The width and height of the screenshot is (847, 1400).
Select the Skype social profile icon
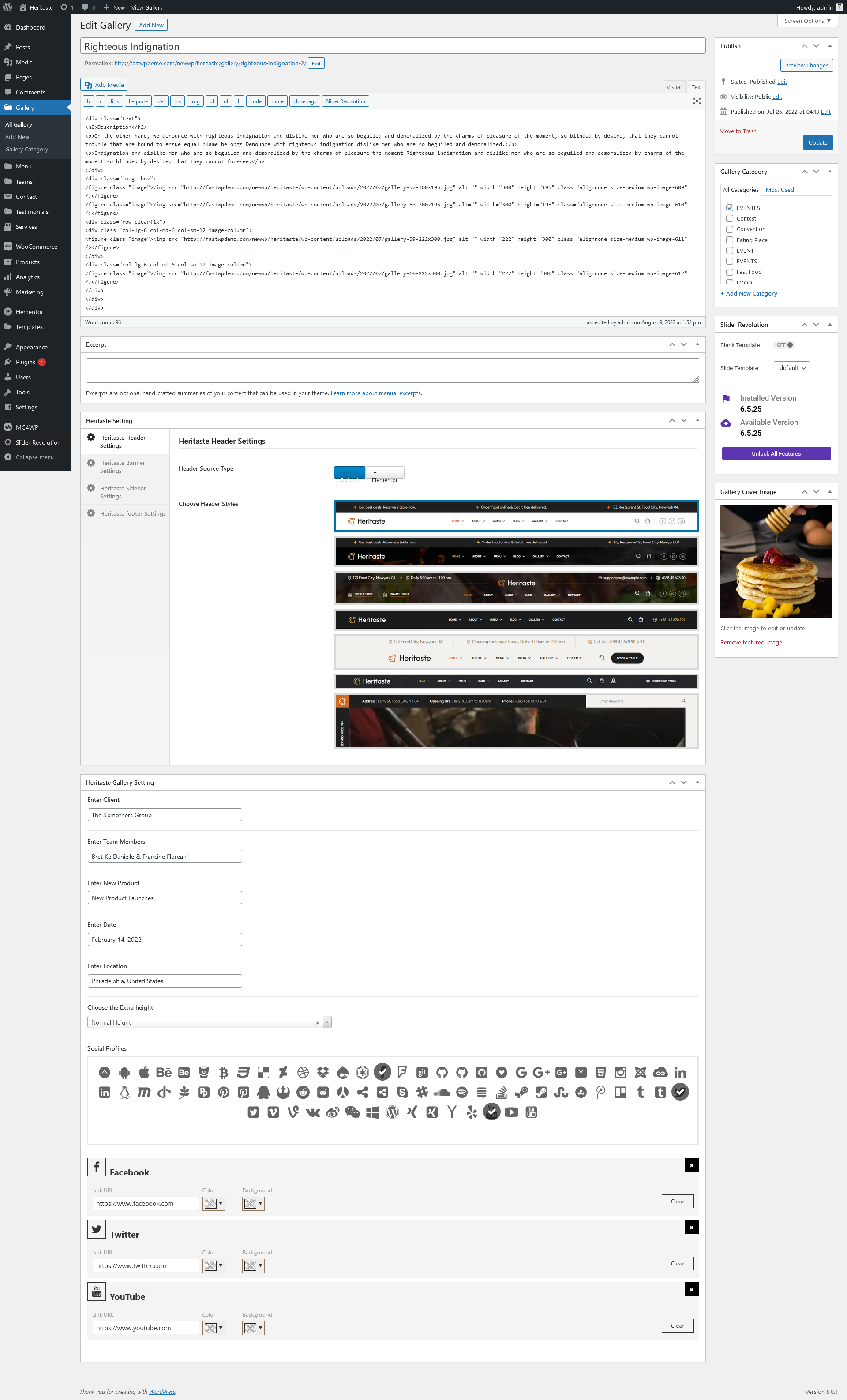402,1092
